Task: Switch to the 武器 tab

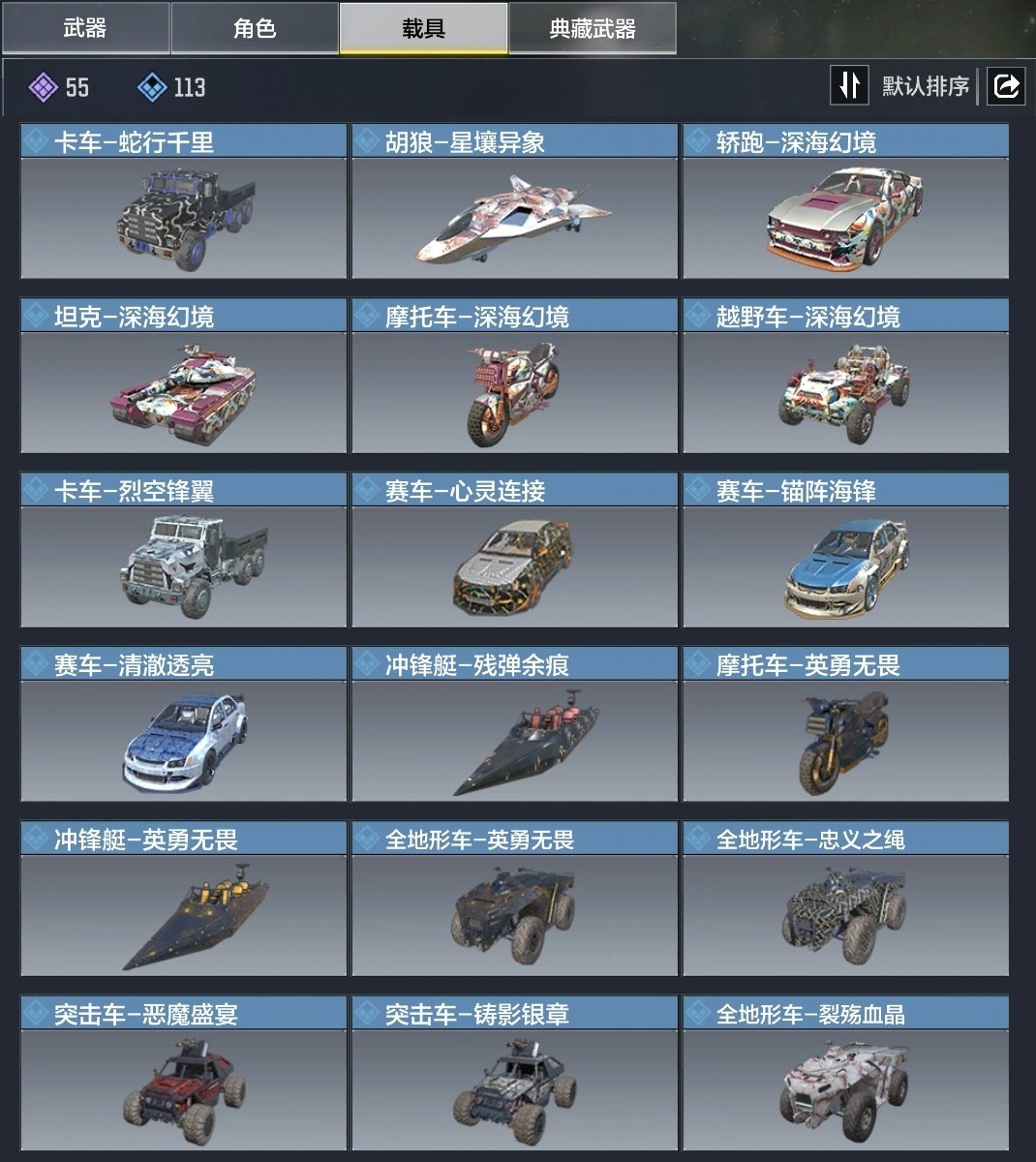Action: tap(85, 28)
